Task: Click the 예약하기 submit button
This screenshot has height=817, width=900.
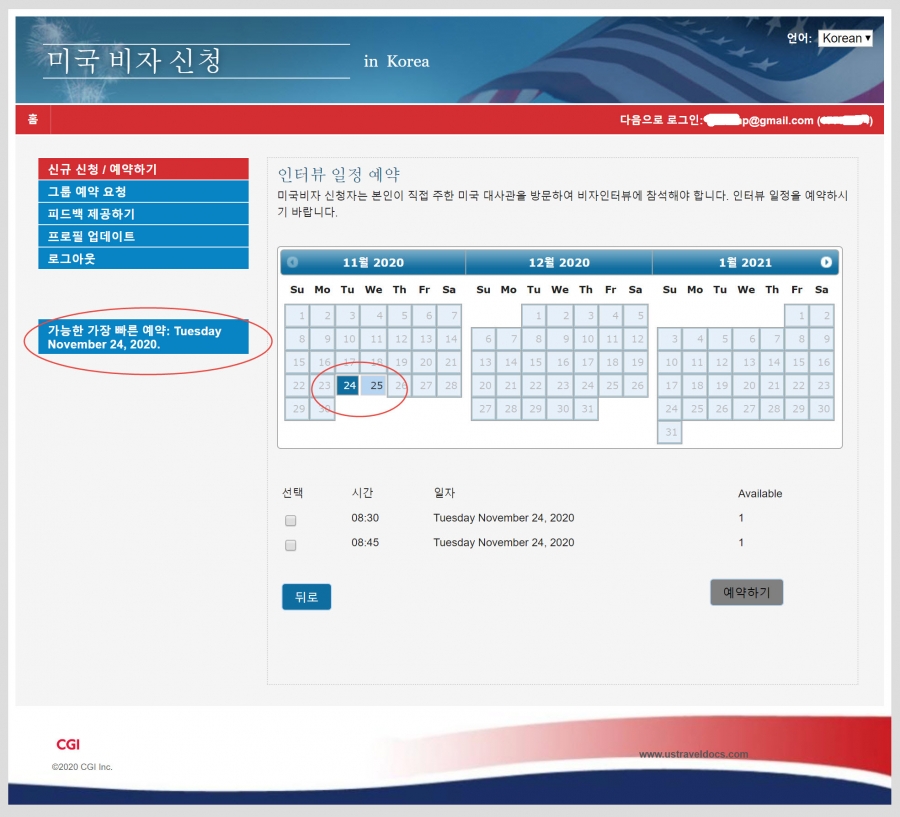Action: pos(747,592)
